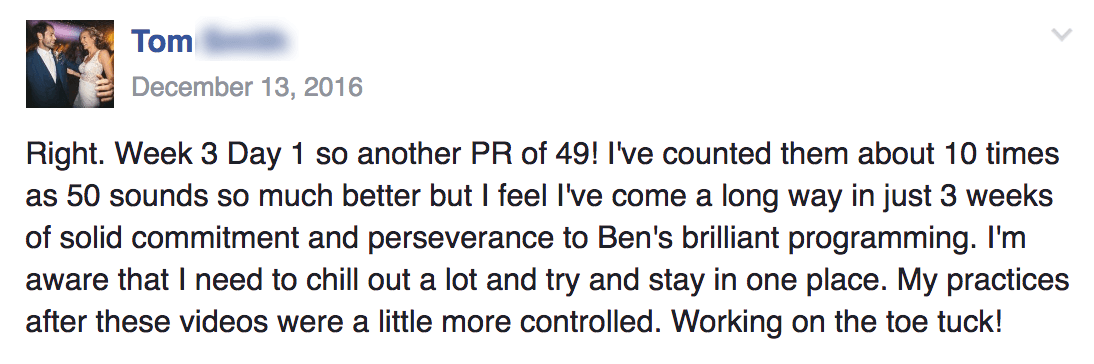This screenshot has height=364, width=1094.
Task: Open Tom's profile picture thumbnail
Action: [70, 64]
